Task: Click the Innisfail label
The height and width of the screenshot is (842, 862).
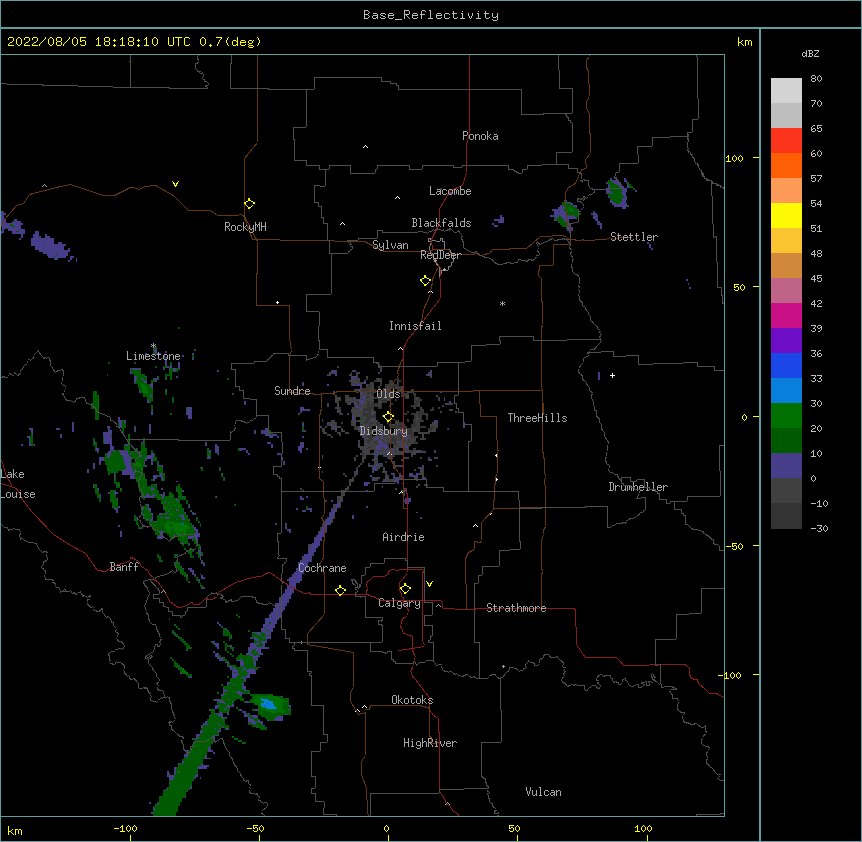Action: tap(415, 326)
